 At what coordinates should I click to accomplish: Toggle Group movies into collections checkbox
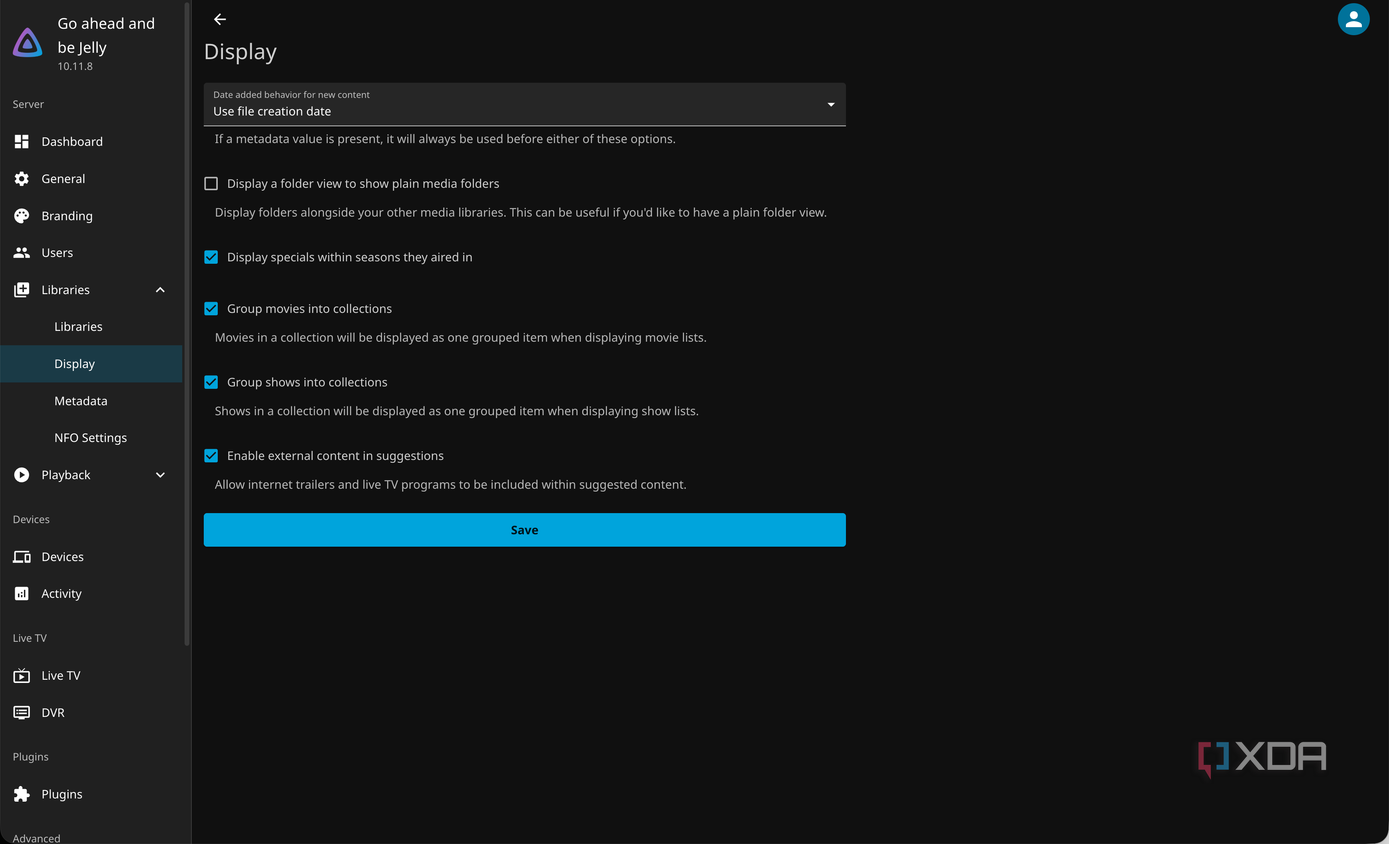tap(211, 309)
